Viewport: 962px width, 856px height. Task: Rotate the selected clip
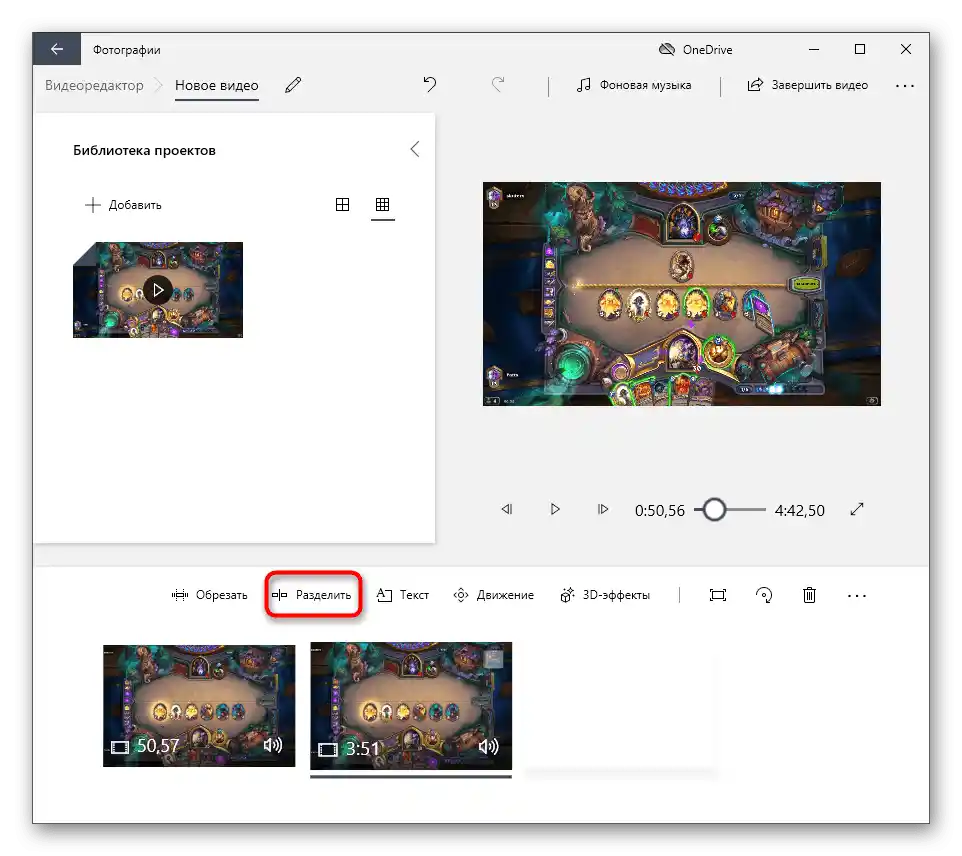(x=764, y=595)
